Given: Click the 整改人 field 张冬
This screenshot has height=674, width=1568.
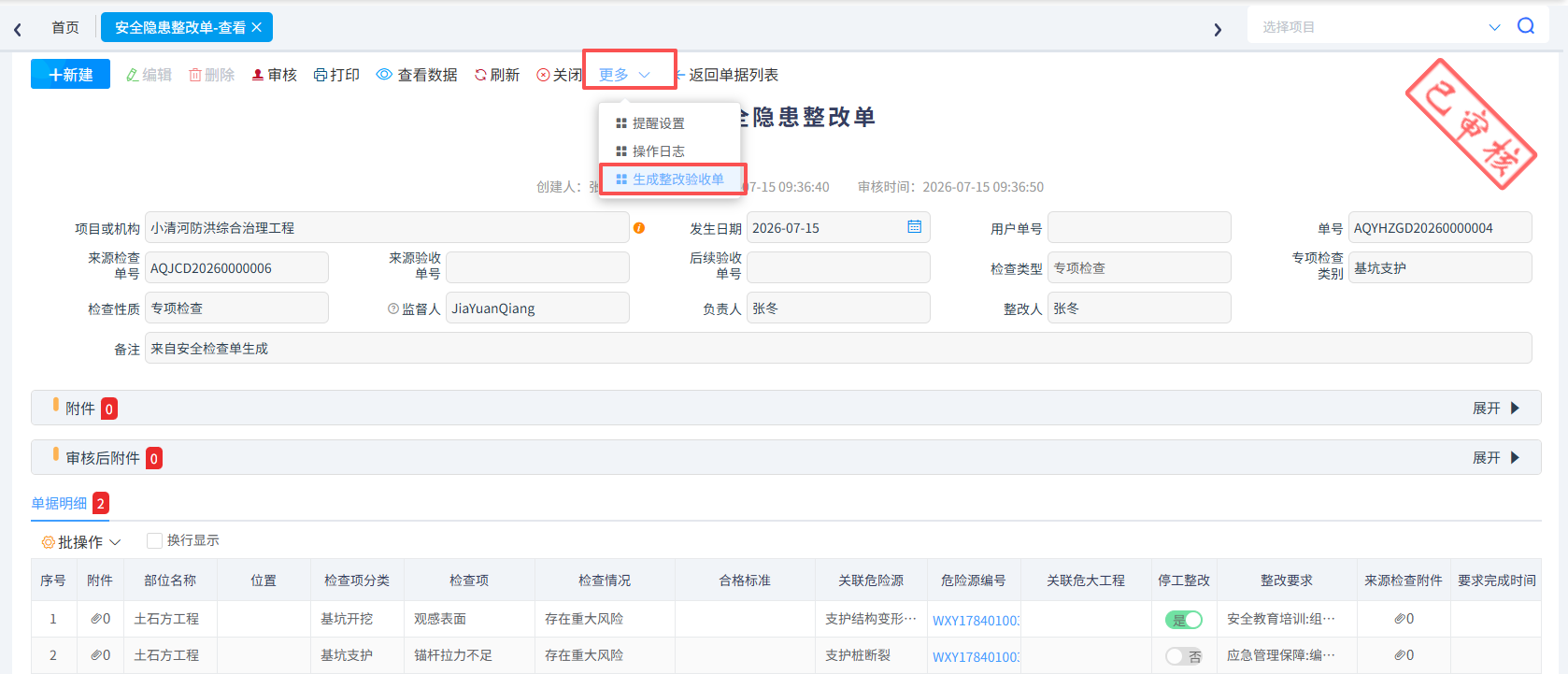Looking at the screenshot, I should click(x=1139, y=308).
